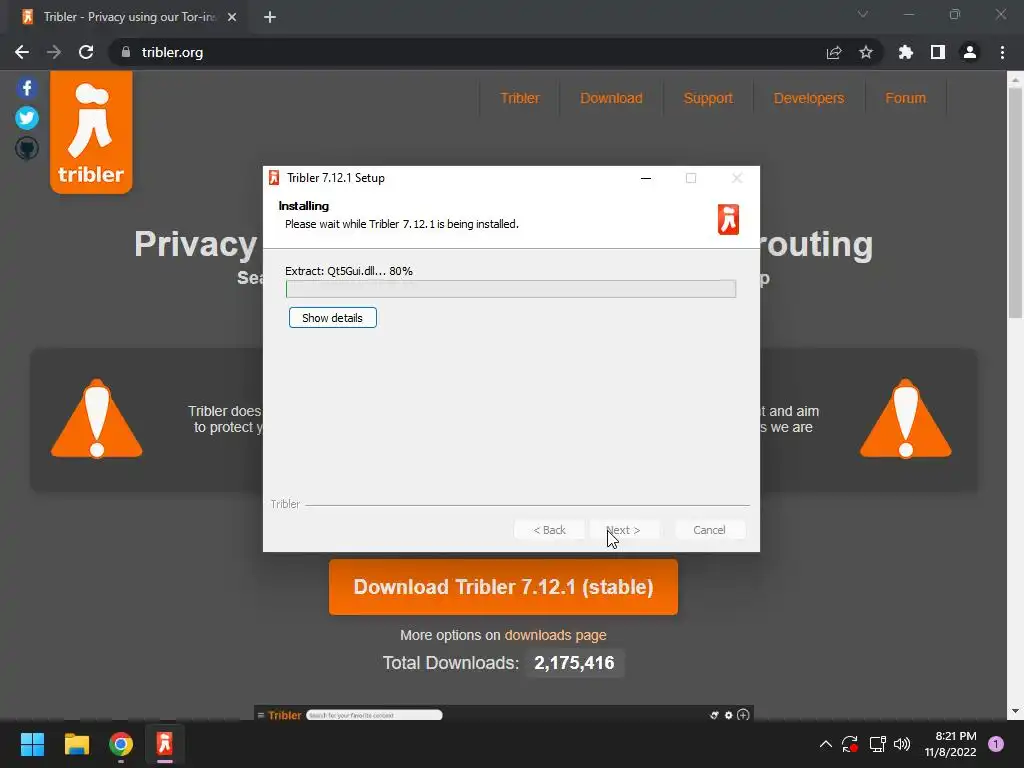
Task: Open clock showing 8:21 PM
Action: click(950, 744)
